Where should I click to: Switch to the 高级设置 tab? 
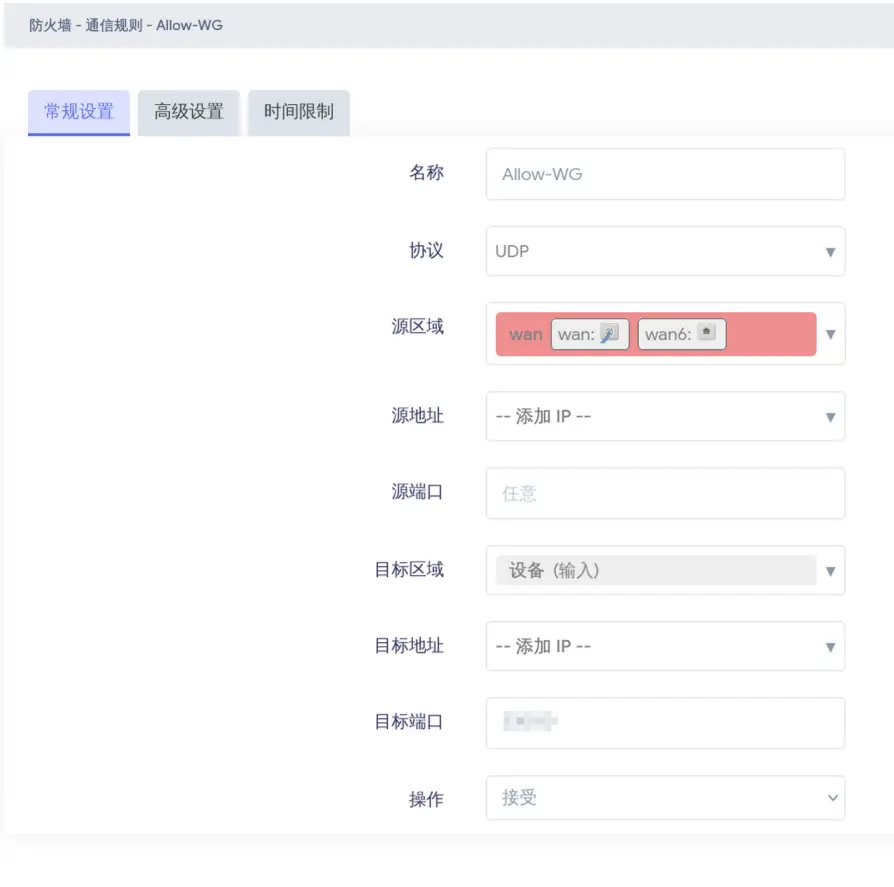pos(189,112)
